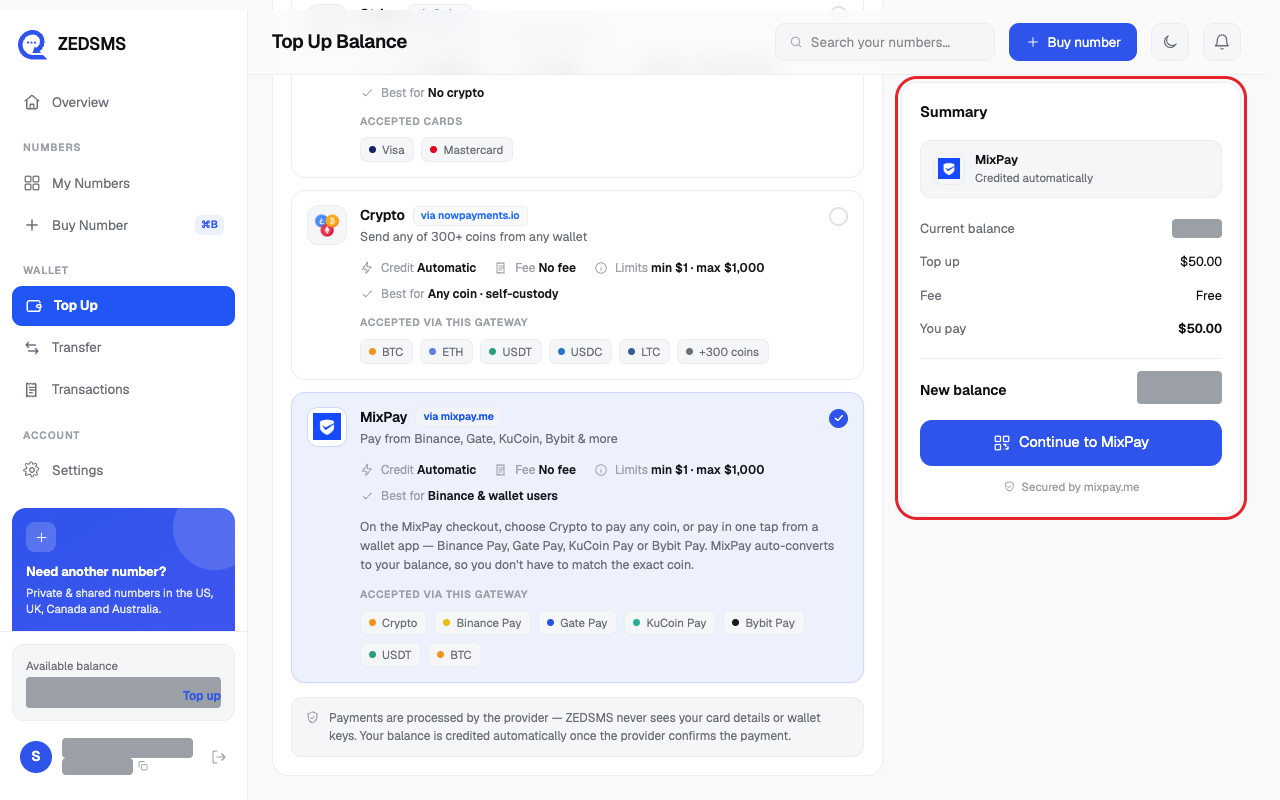
Task: Follow the via nowpayments.io link
Action: (470, 215)
